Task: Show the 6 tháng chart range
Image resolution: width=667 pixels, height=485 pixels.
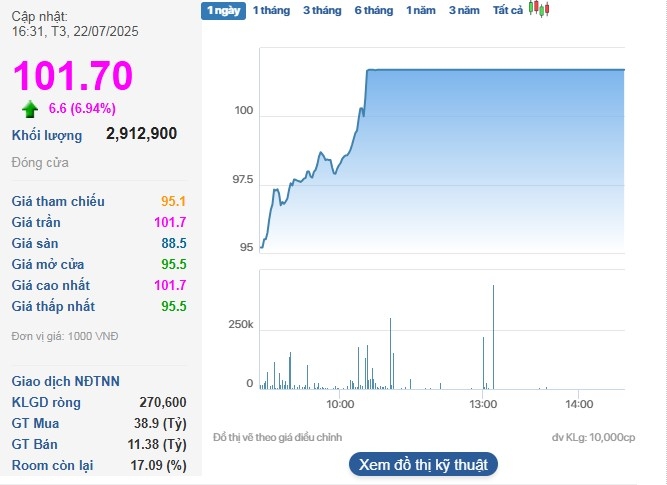Action: click(373, 10)
